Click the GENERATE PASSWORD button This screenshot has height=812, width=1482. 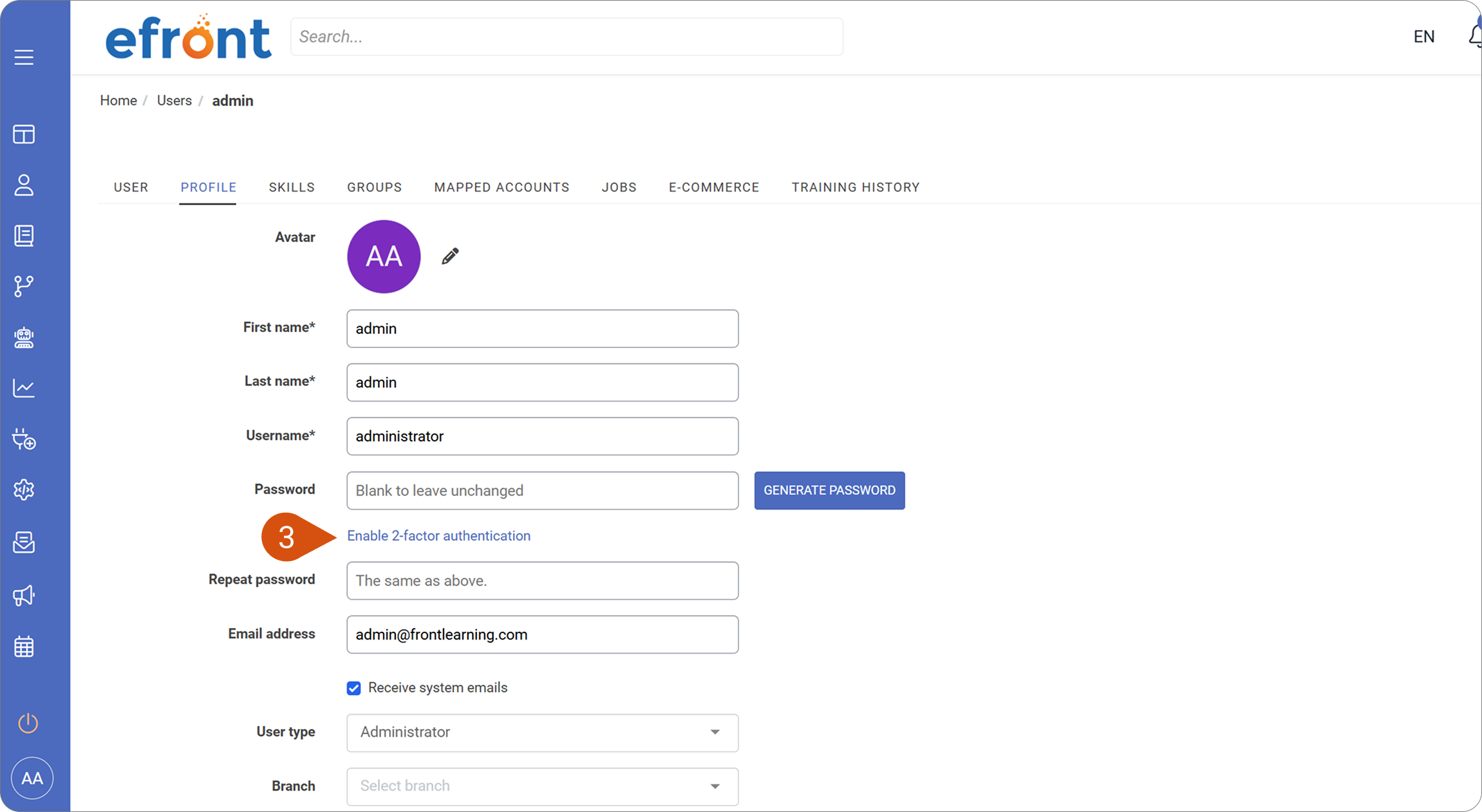tap(829, 490)
